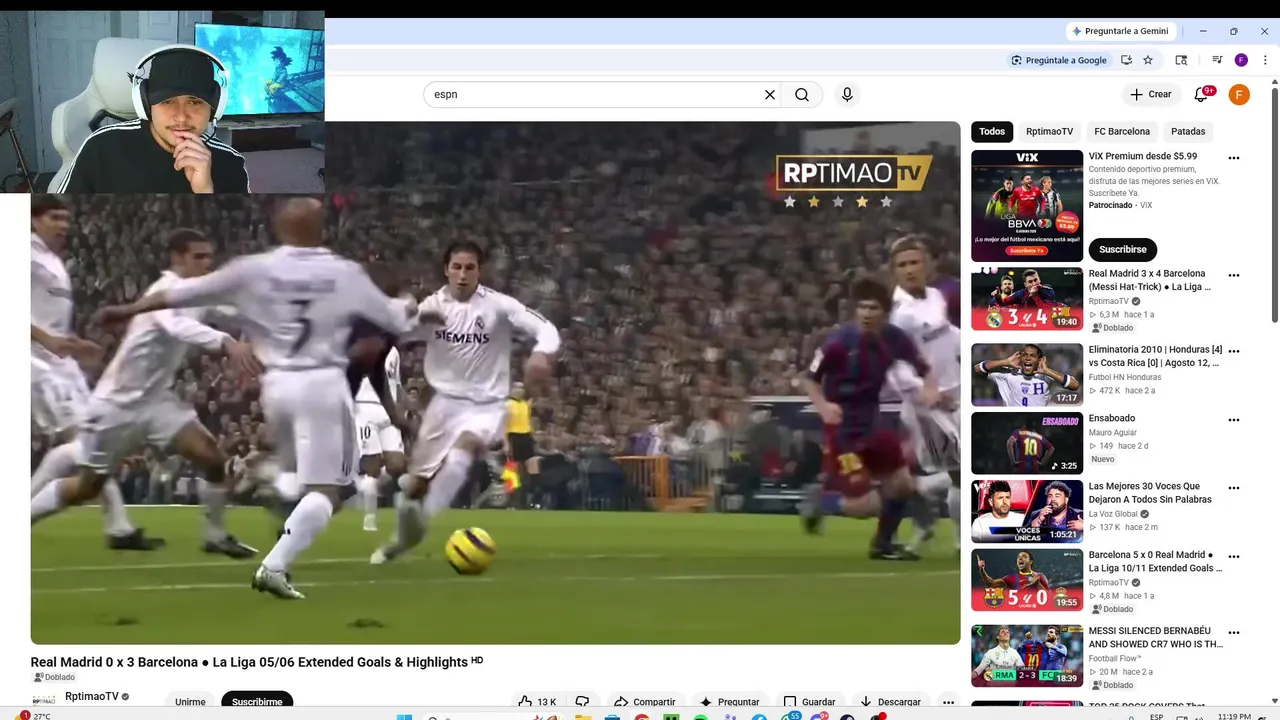Click 'La Voz Global' channel name
Screen dimensions: 1280x720
(x=1113, y=514)
